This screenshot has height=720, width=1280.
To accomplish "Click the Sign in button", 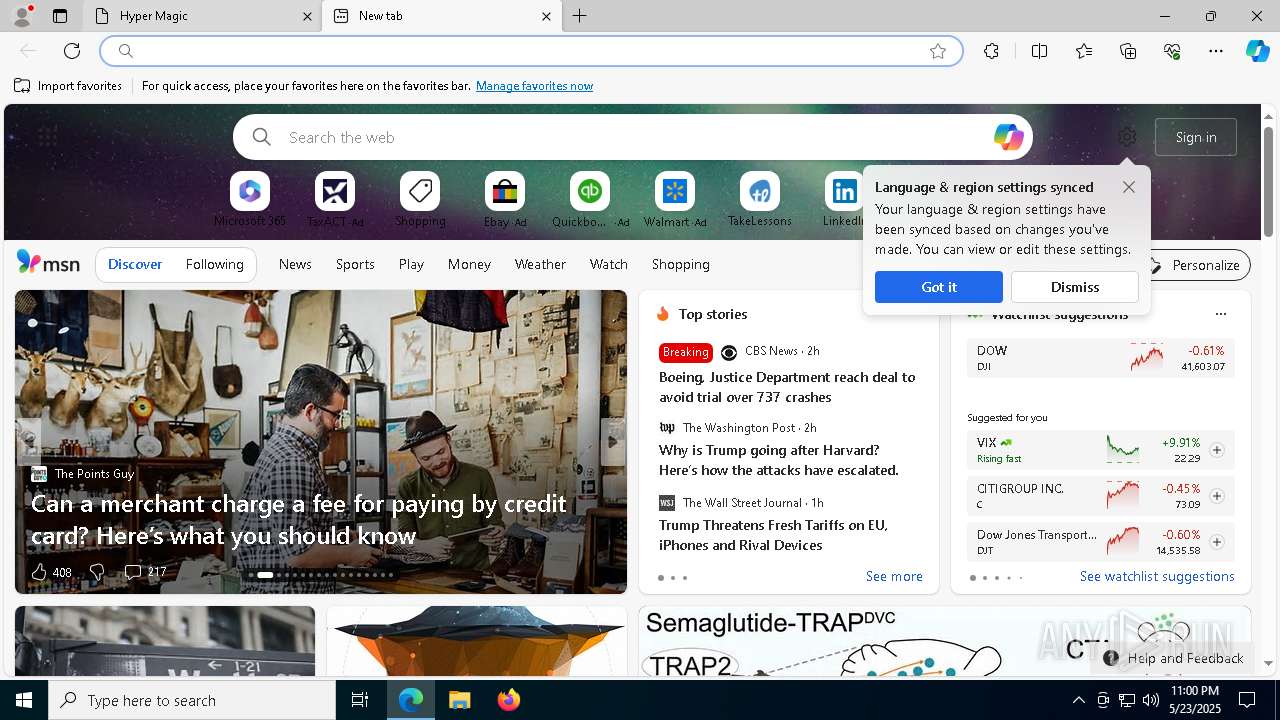I will click(1196, 137).
